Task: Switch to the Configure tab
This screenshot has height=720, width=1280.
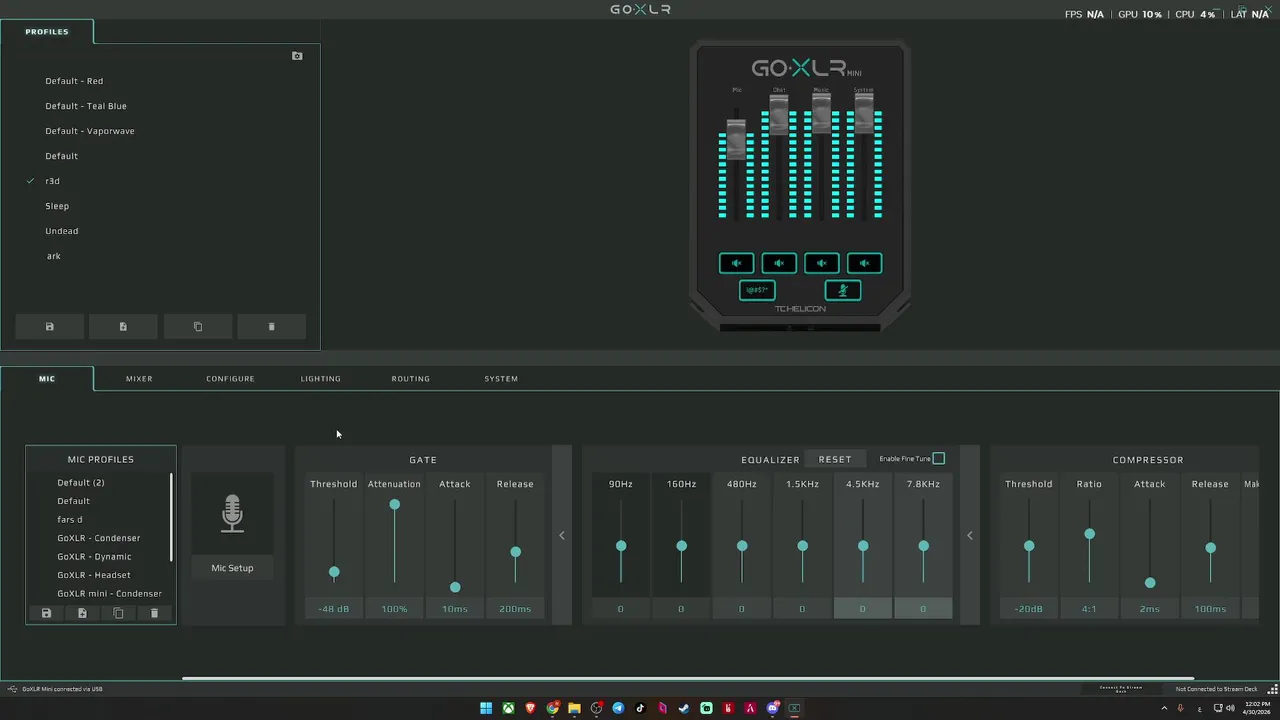Action: coord(230,379)
